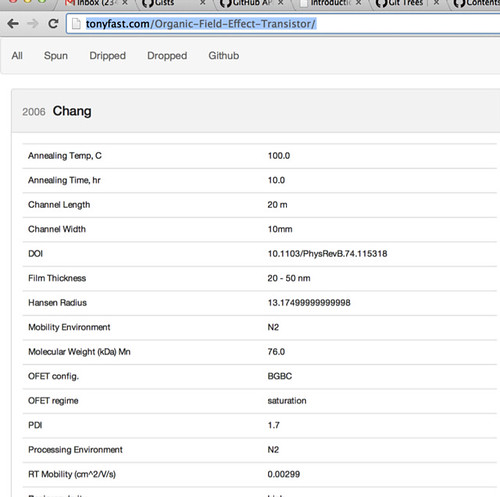The height and width of the screenshot is (497, 500).
Task: Click the browser forward arrow
Action: pyautogui.click(x=33, y=24)
